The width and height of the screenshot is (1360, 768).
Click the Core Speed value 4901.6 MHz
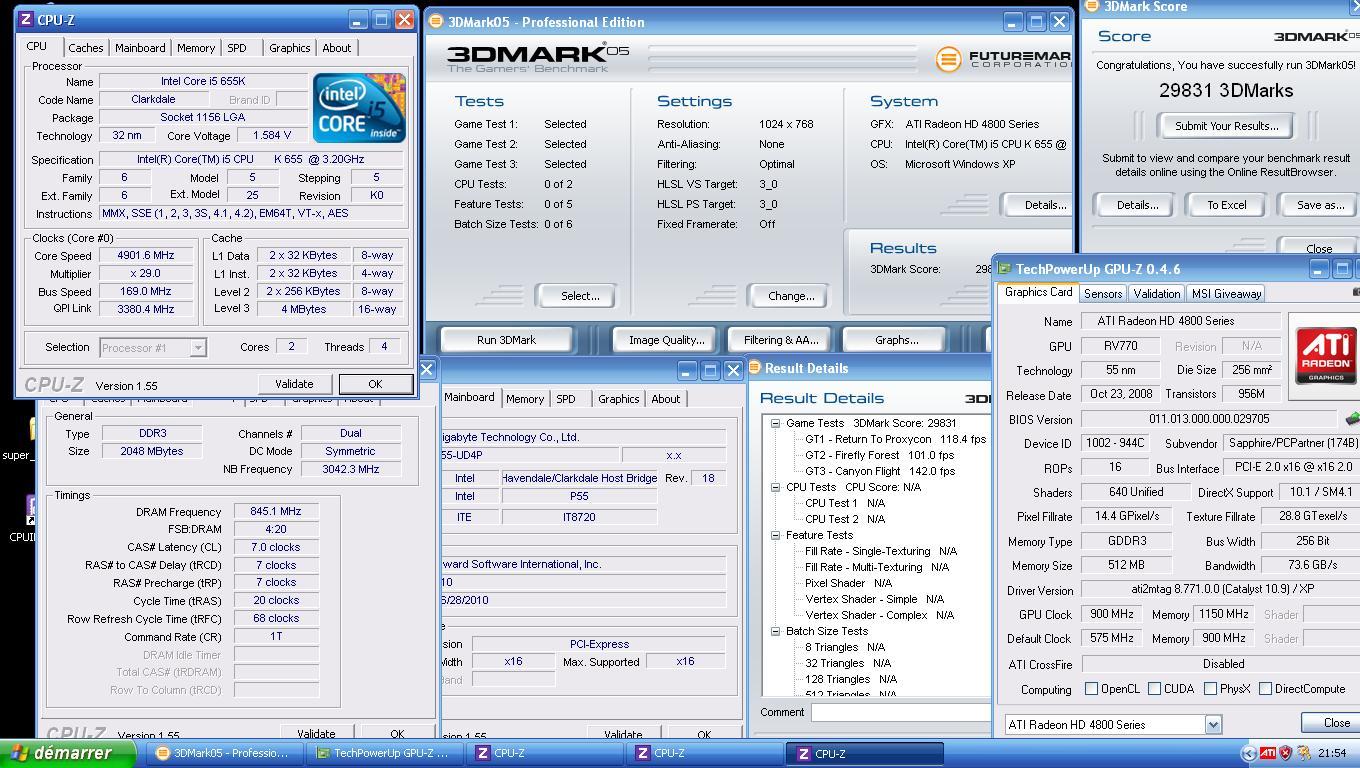[x=146, y=255]
